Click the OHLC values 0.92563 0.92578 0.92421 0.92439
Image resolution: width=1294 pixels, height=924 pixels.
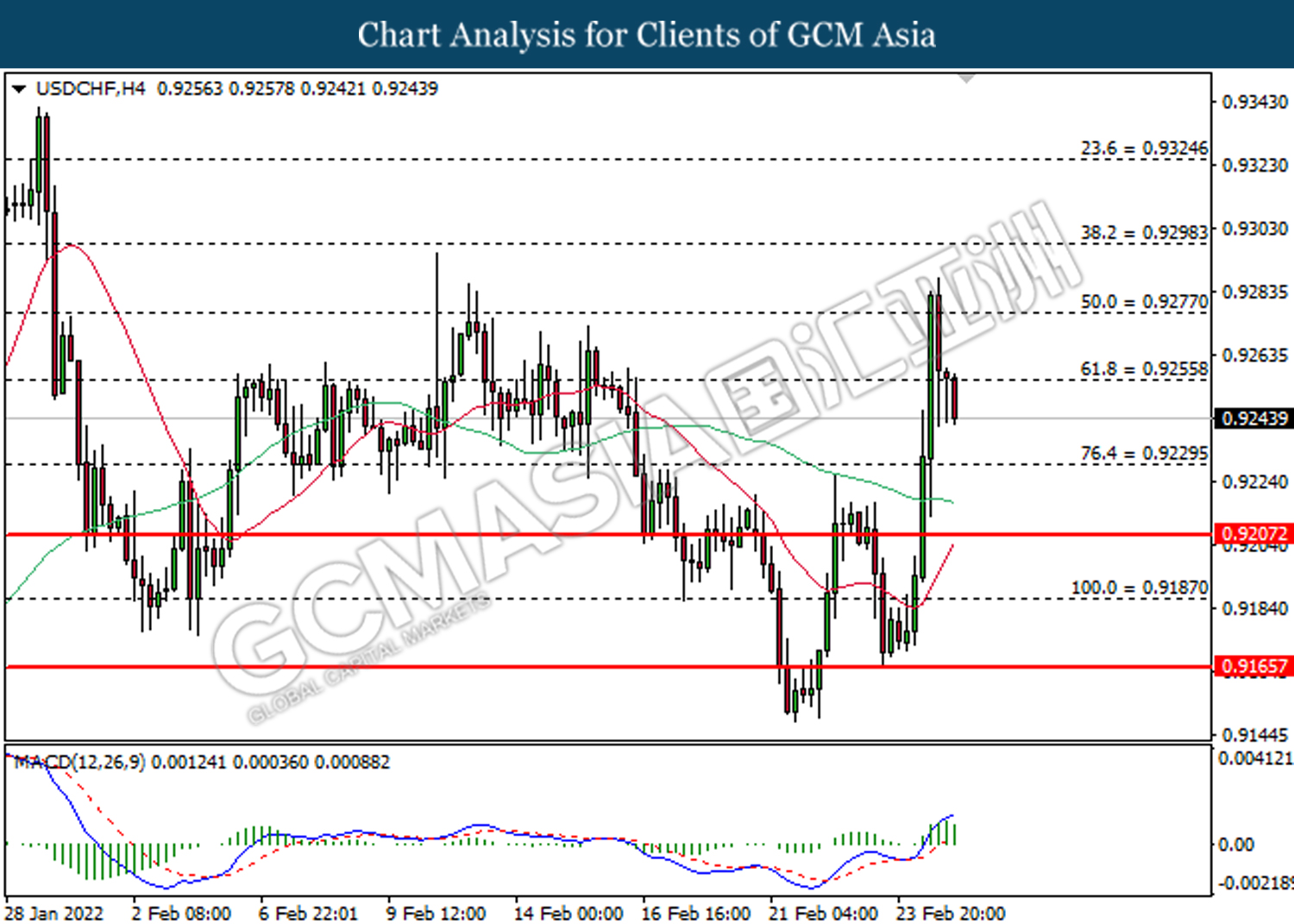coord(298,89)
